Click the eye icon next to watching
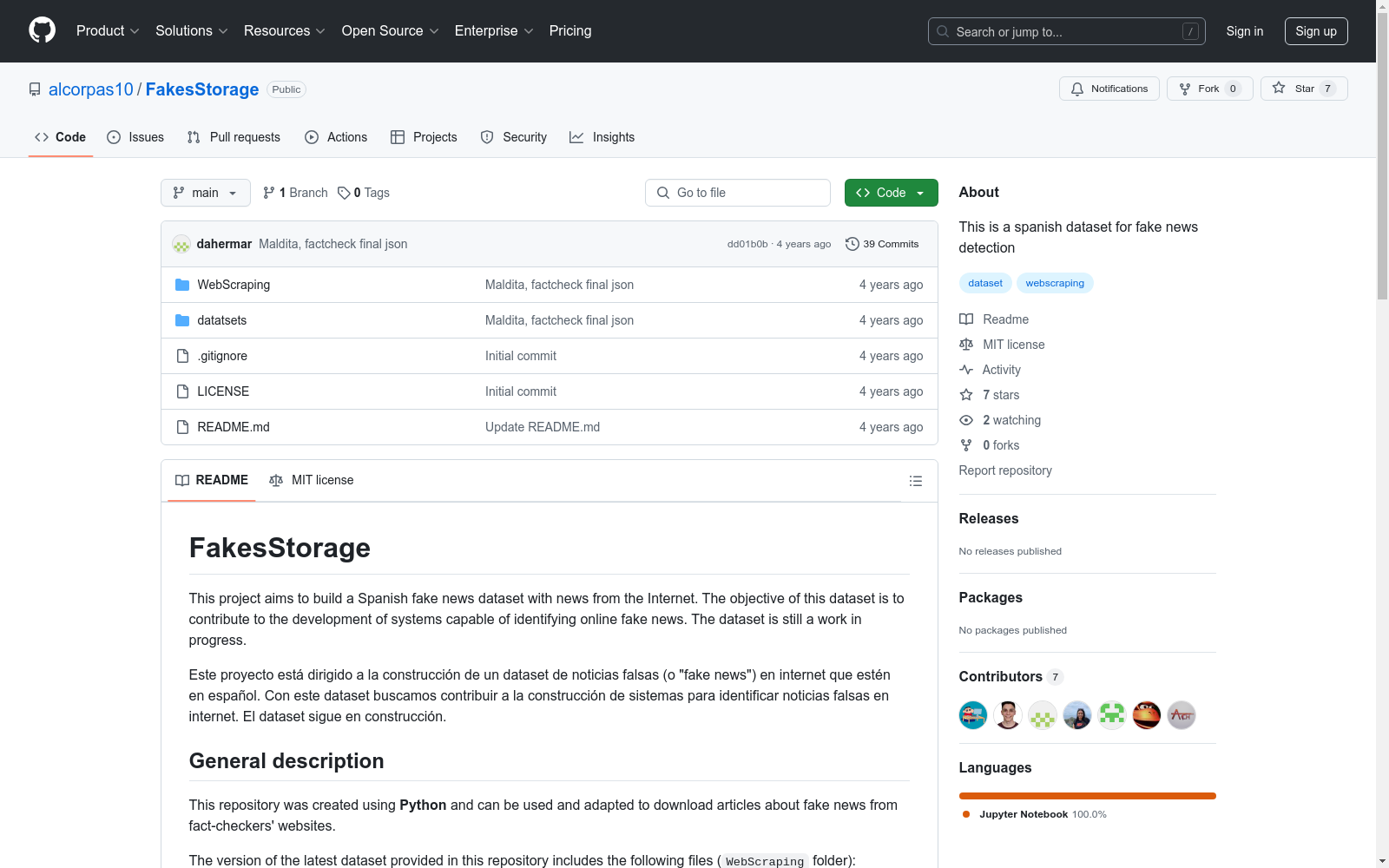The height and width of the screenshot is (868, 1389). 966,420
